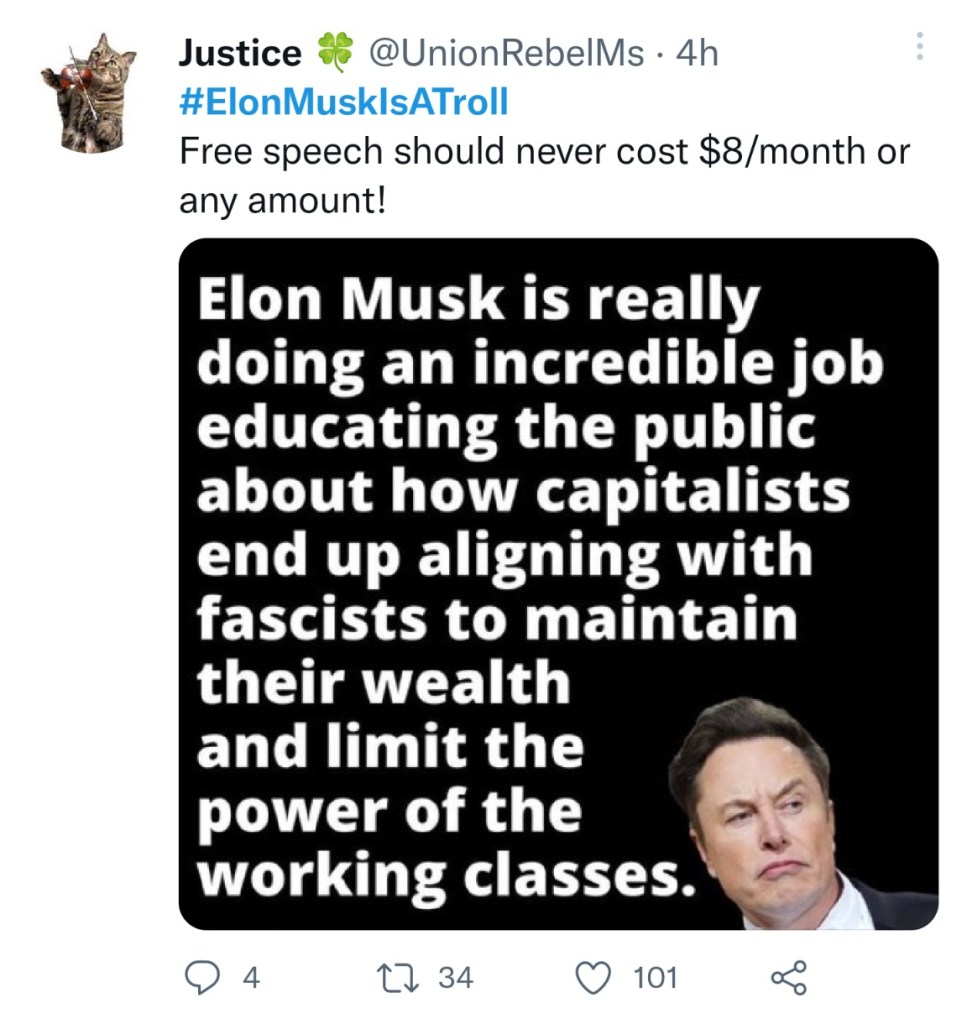The width and height of the screenshot is (967, 1024).
Task: Follow the #ElonMuskIsATroll hashtag
Action: tap(343, 102)
